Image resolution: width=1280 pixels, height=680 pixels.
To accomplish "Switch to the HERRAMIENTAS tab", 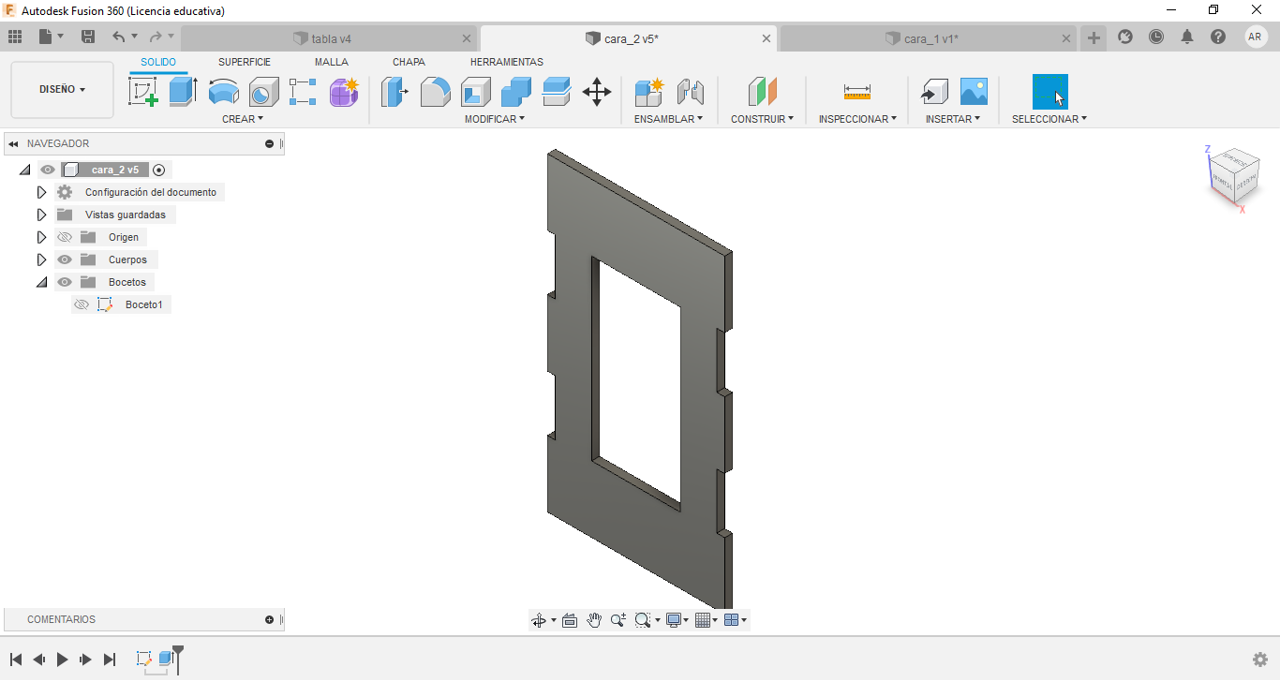I will click(x=506, y=62).
